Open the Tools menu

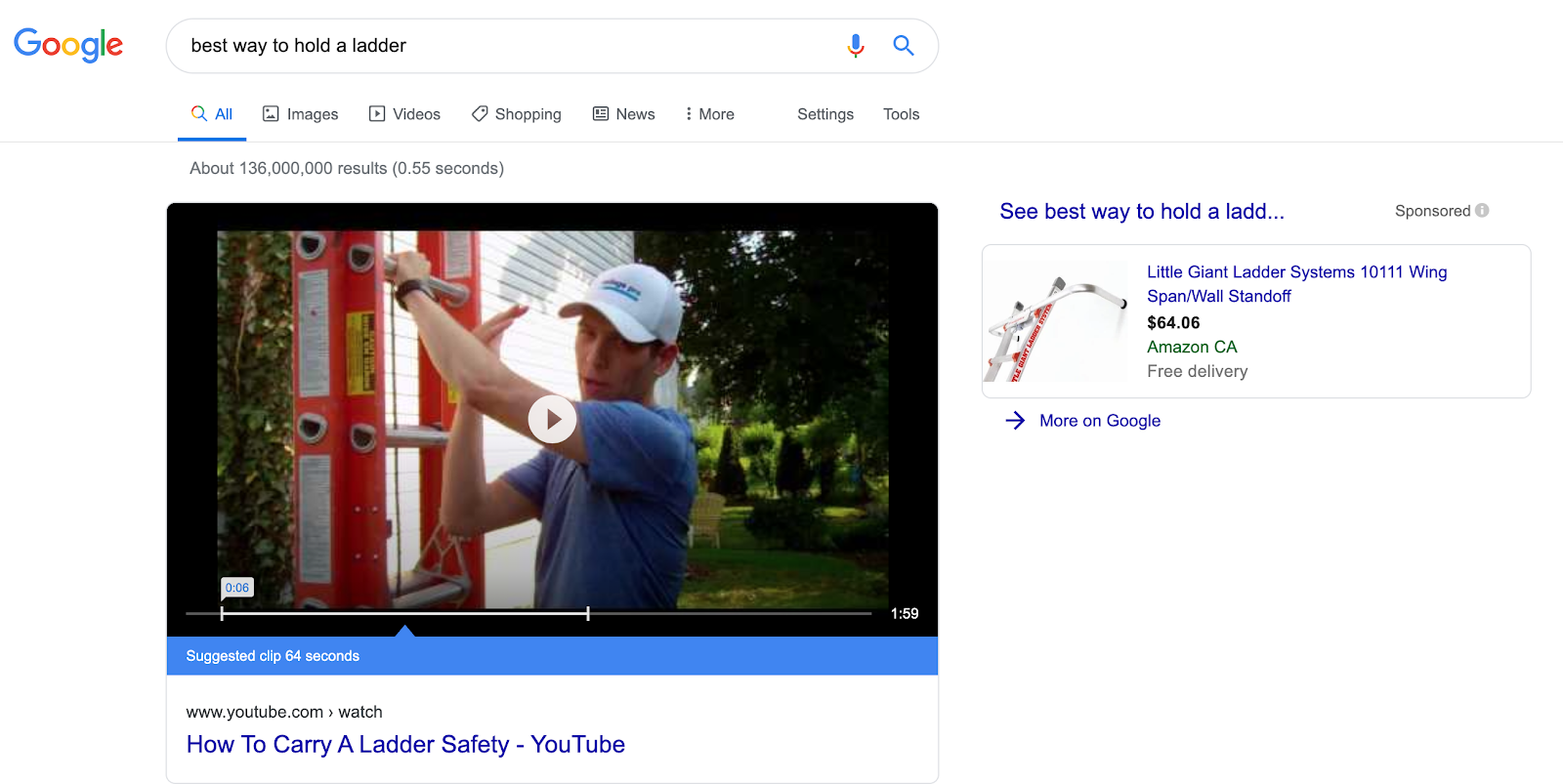tap(900, 113)
